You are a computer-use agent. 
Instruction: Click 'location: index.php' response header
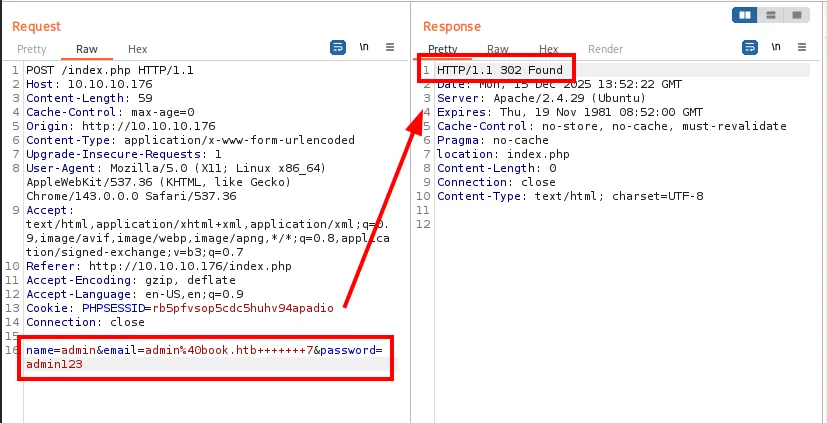tap(503, 154)
